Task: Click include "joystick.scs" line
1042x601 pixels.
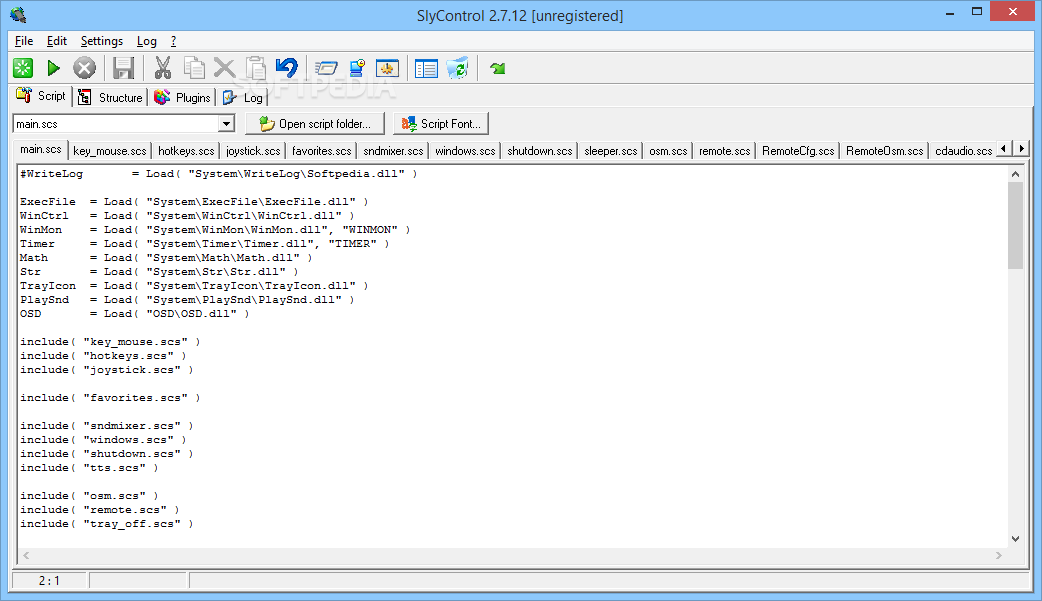Action: (x=107, y=370)
